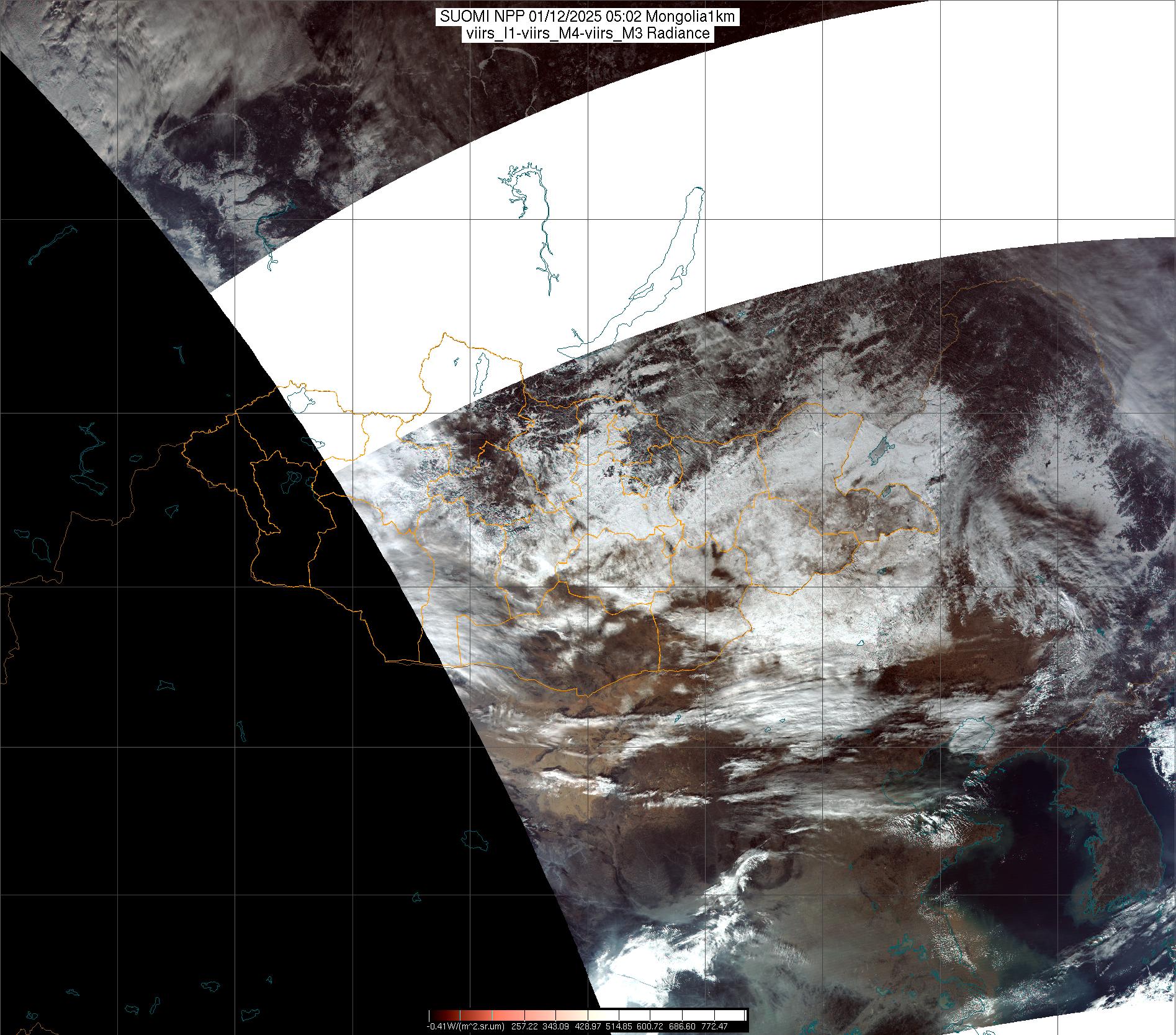Click the "SUOMI NPP 01/12/2025 05:02 Mongolia1km" title
1176x1035 pixels.
click(x=587, y=17)
